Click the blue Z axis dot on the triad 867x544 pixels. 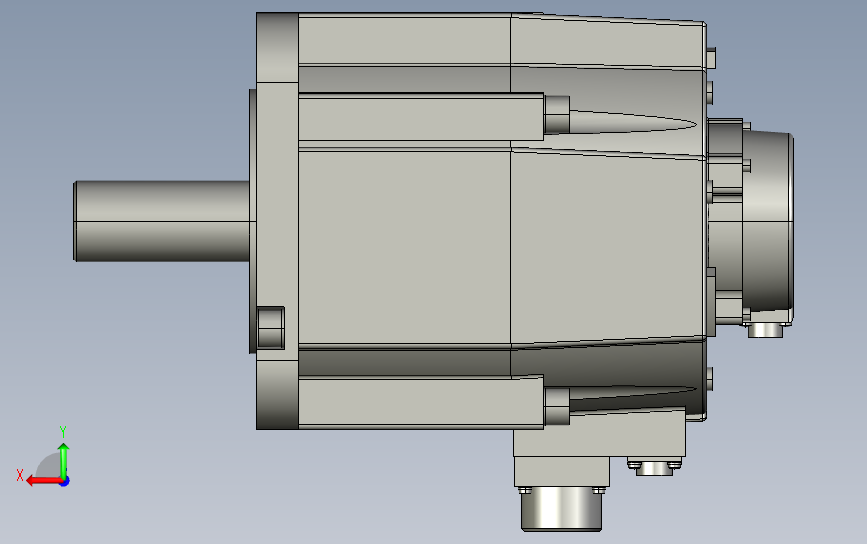[65, 482]
